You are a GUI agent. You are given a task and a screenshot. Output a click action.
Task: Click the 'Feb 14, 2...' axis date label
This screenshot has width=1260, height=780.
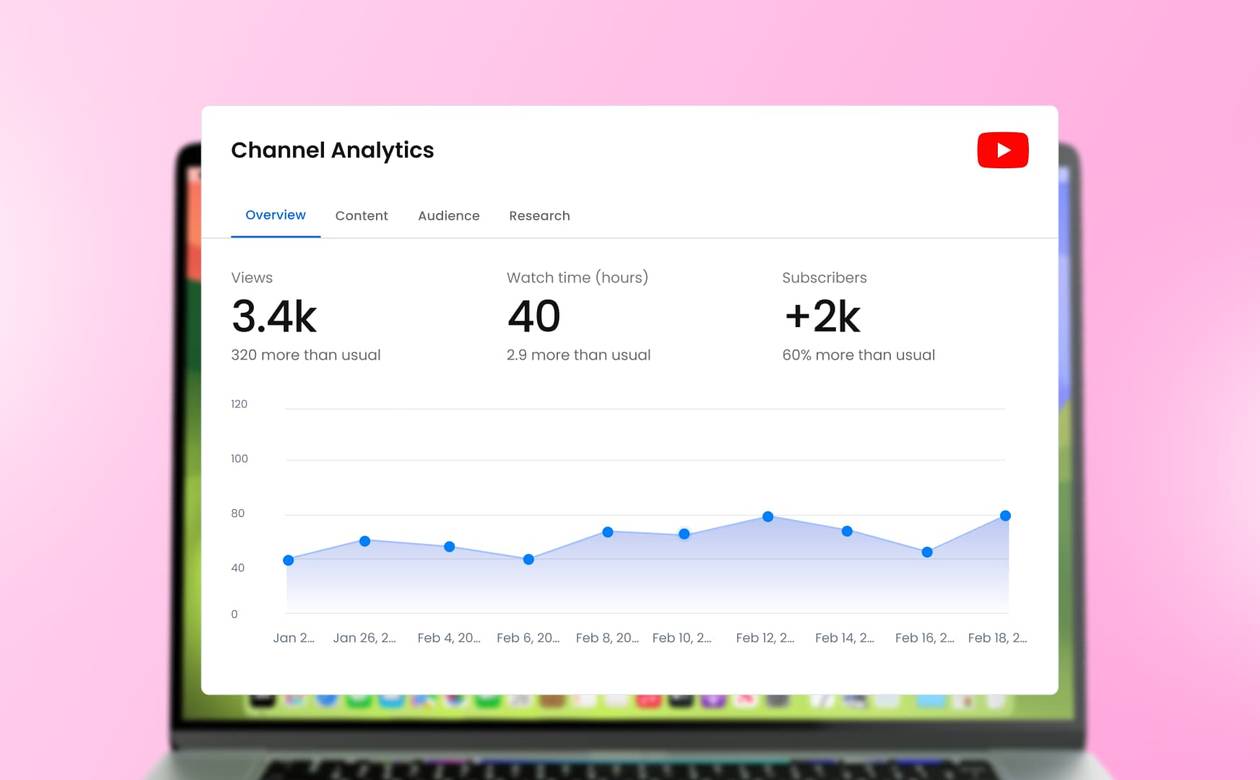(845, 638)
